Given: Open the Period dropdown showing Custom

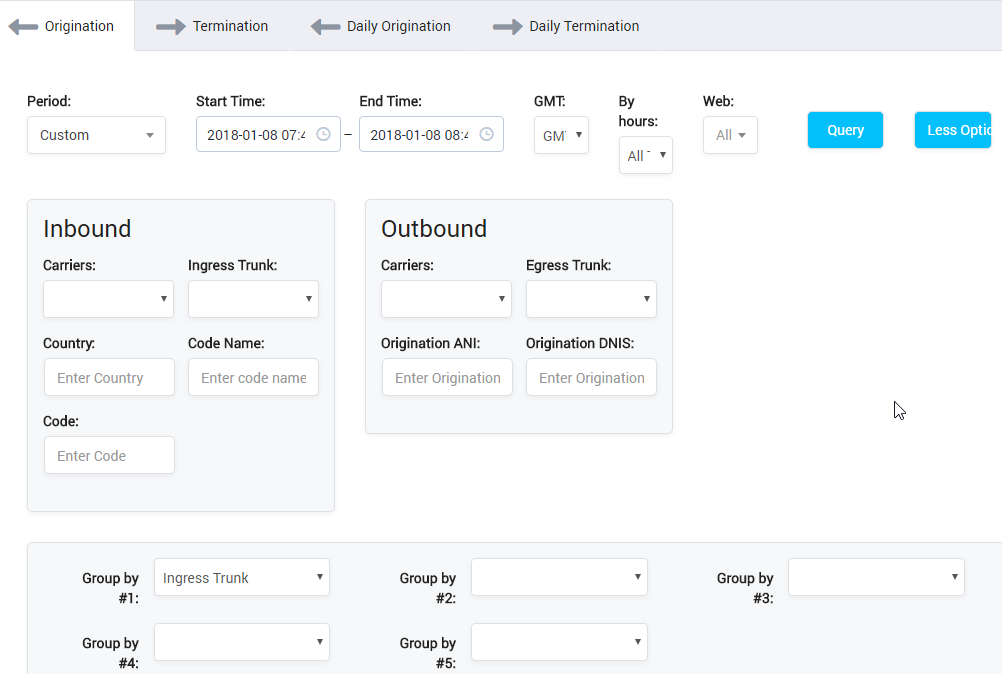Looking at the screenshot, I should click(96, 134).
